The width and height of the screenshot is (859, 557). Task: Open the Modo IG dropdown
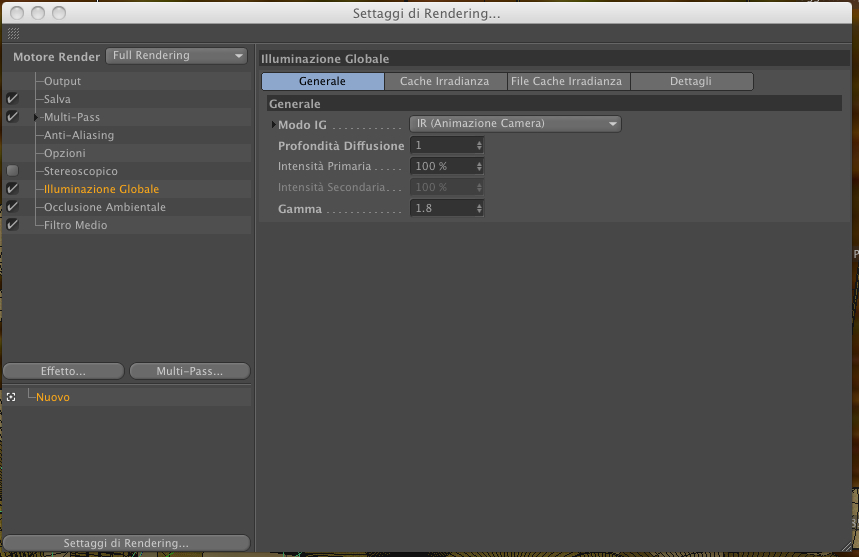click(x=515, y=124)
